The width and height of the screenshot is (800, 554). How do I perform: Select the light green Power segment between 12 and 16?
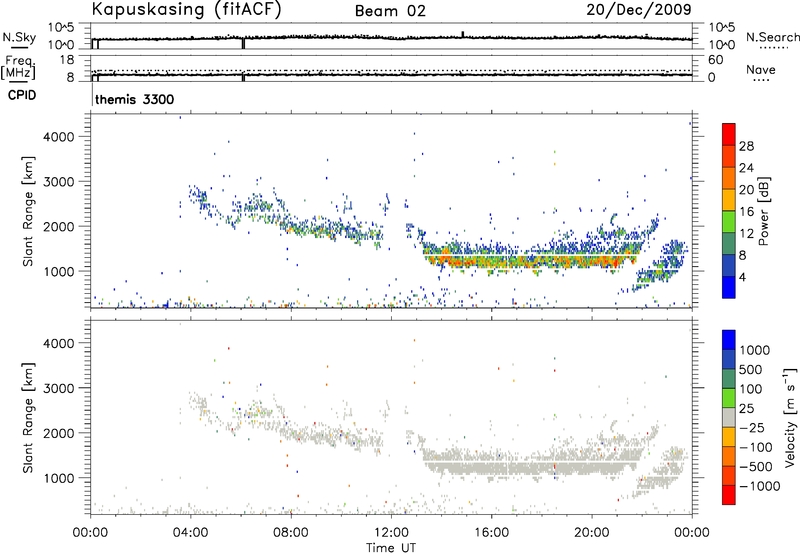coord(729,221)
